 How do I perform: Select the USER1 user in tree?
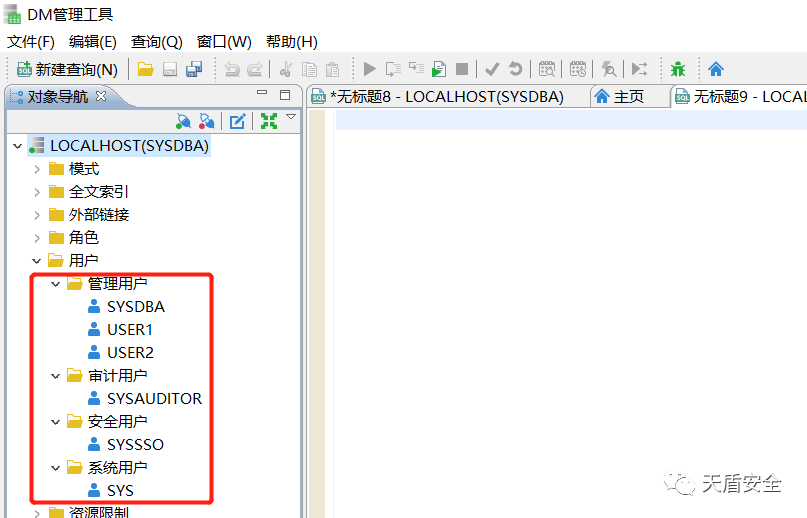coord(129,329)
